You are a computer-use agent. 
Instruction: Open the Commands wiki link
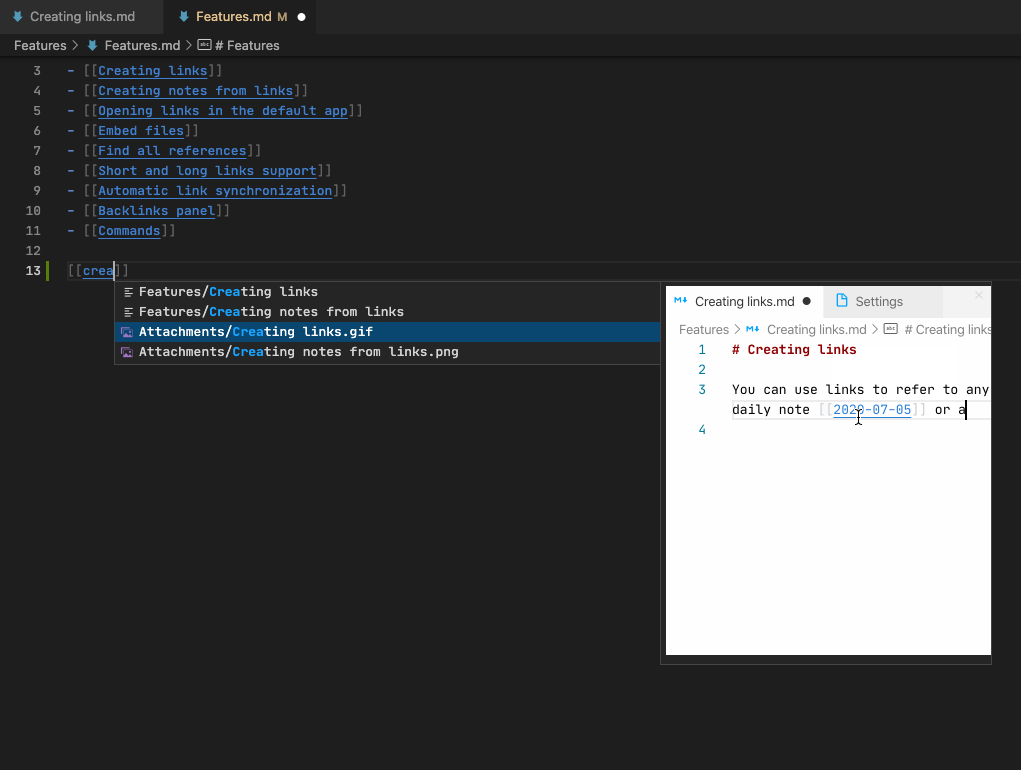(x=129, y=230)
